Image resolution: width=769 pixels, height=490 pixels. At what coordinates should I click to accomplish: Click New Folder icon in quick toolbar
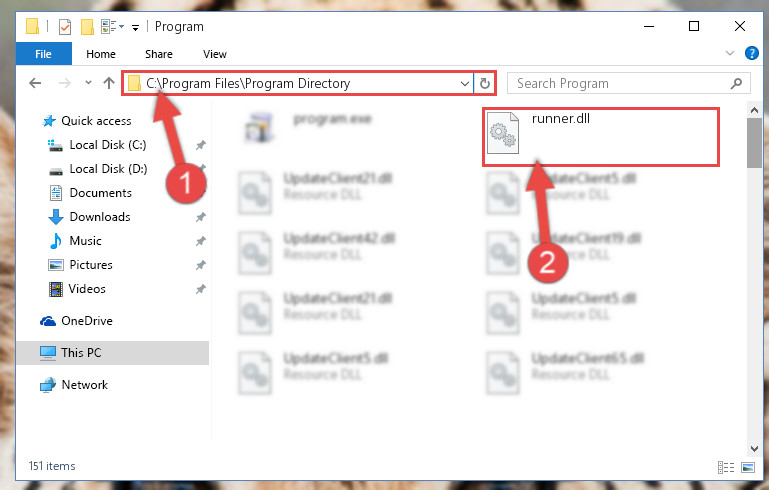coord(87,26)
